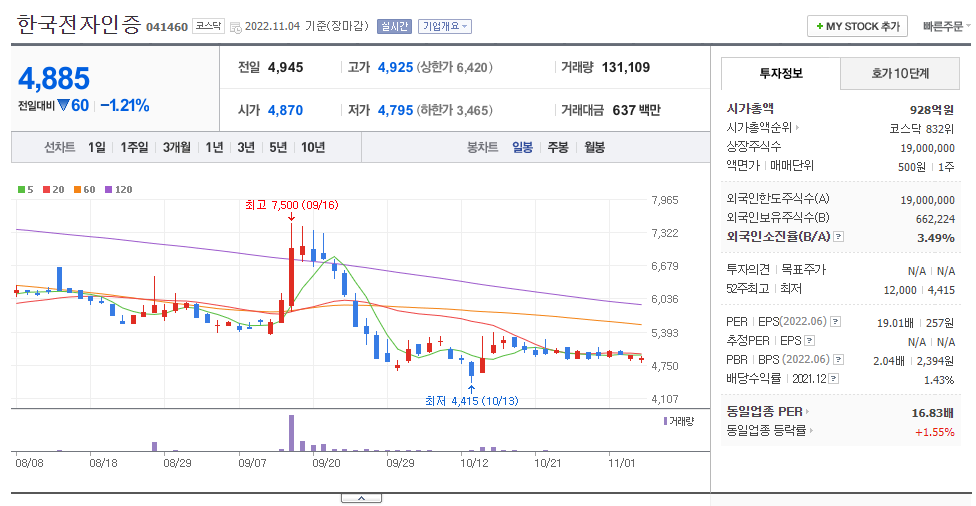Select the 주봉 candlestick chart
Image resolution: width=976 pixels, height=506 pixels.
(x=558, y=148)
